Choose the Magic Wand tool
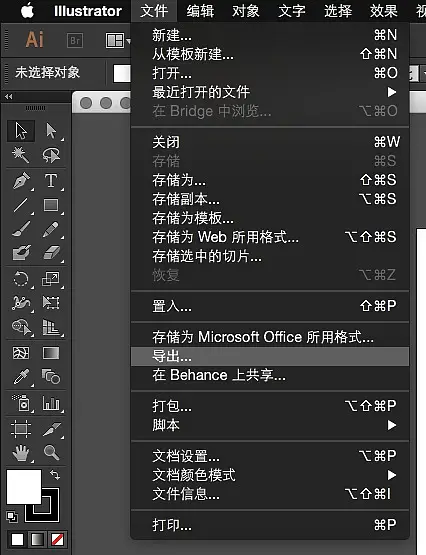Image resolution: width=426 pixels, height=555 pixels. point(21,155)
